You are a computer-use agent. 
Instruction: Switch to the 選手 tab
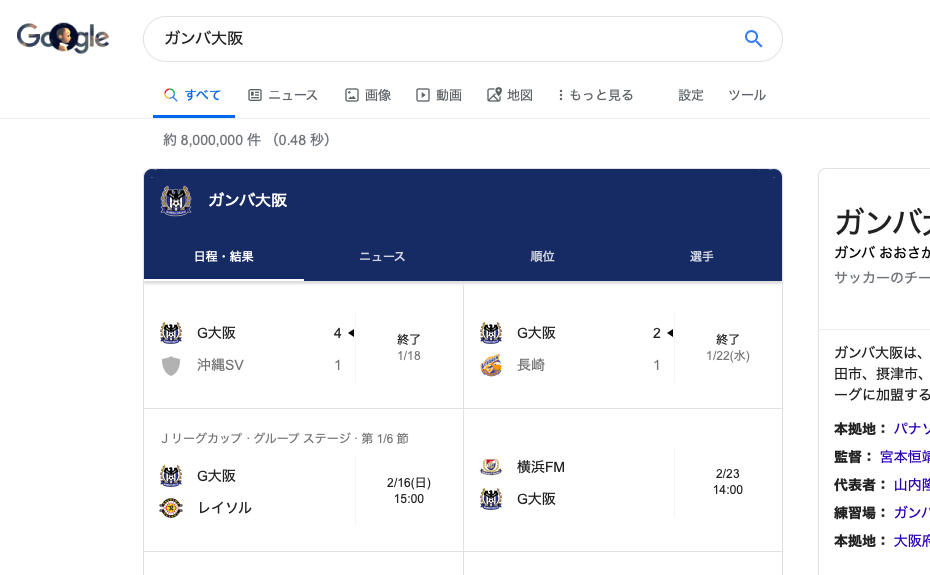point(702,256)
